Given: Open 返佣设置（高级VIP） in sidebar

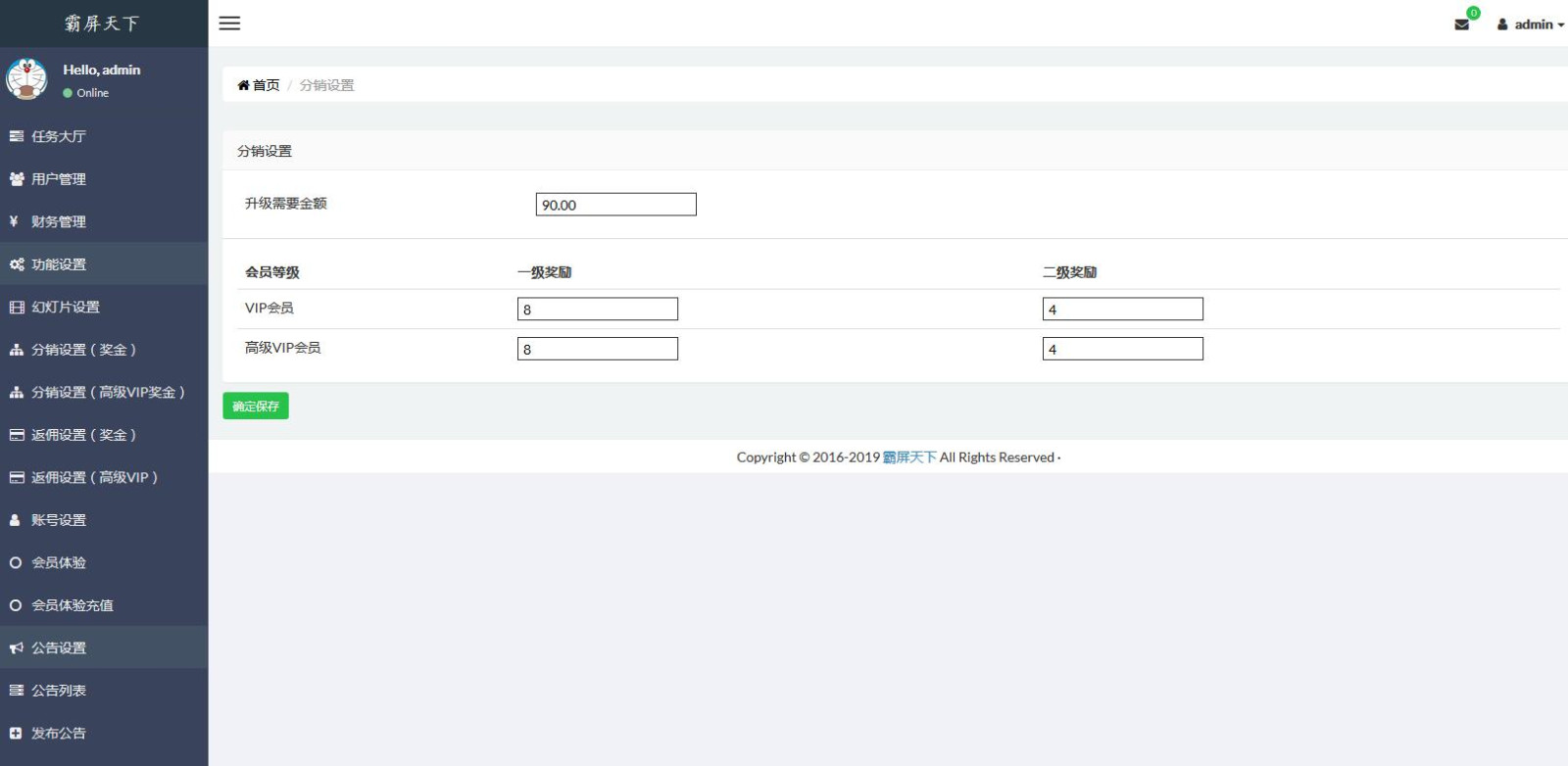Looking at the screenshot, I should [94, 477].
